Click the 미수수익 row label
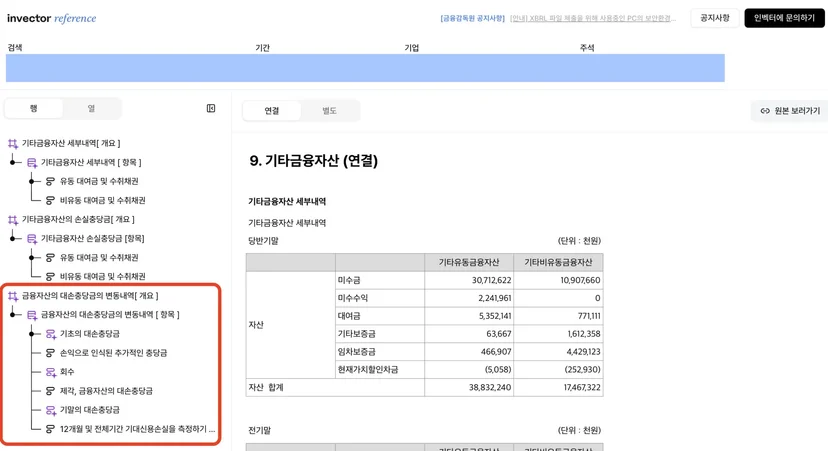The image size is (828, 451). (x=353, y=298)
